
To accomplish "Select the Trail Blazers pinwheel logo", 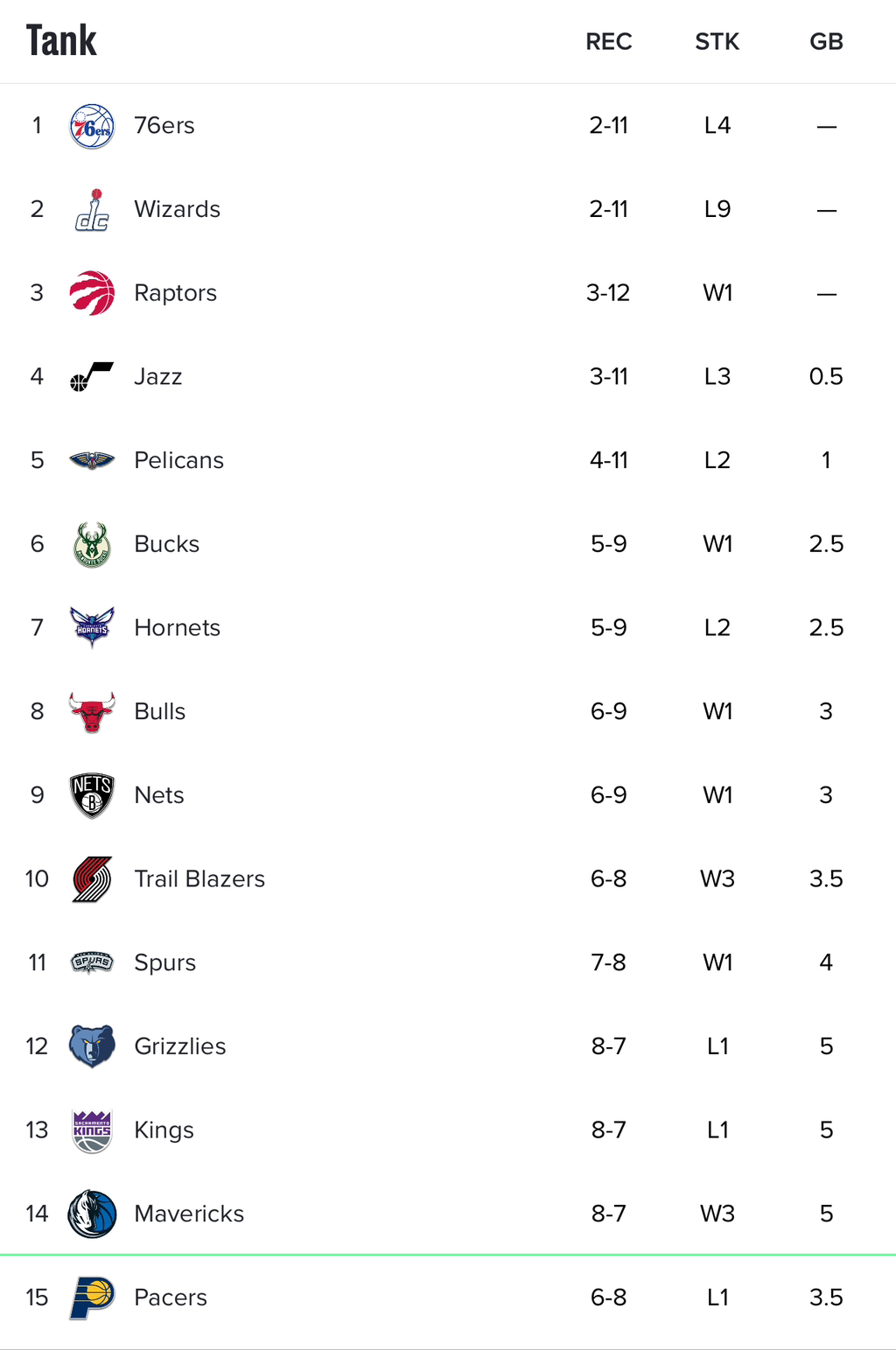I will coord(92,879).
